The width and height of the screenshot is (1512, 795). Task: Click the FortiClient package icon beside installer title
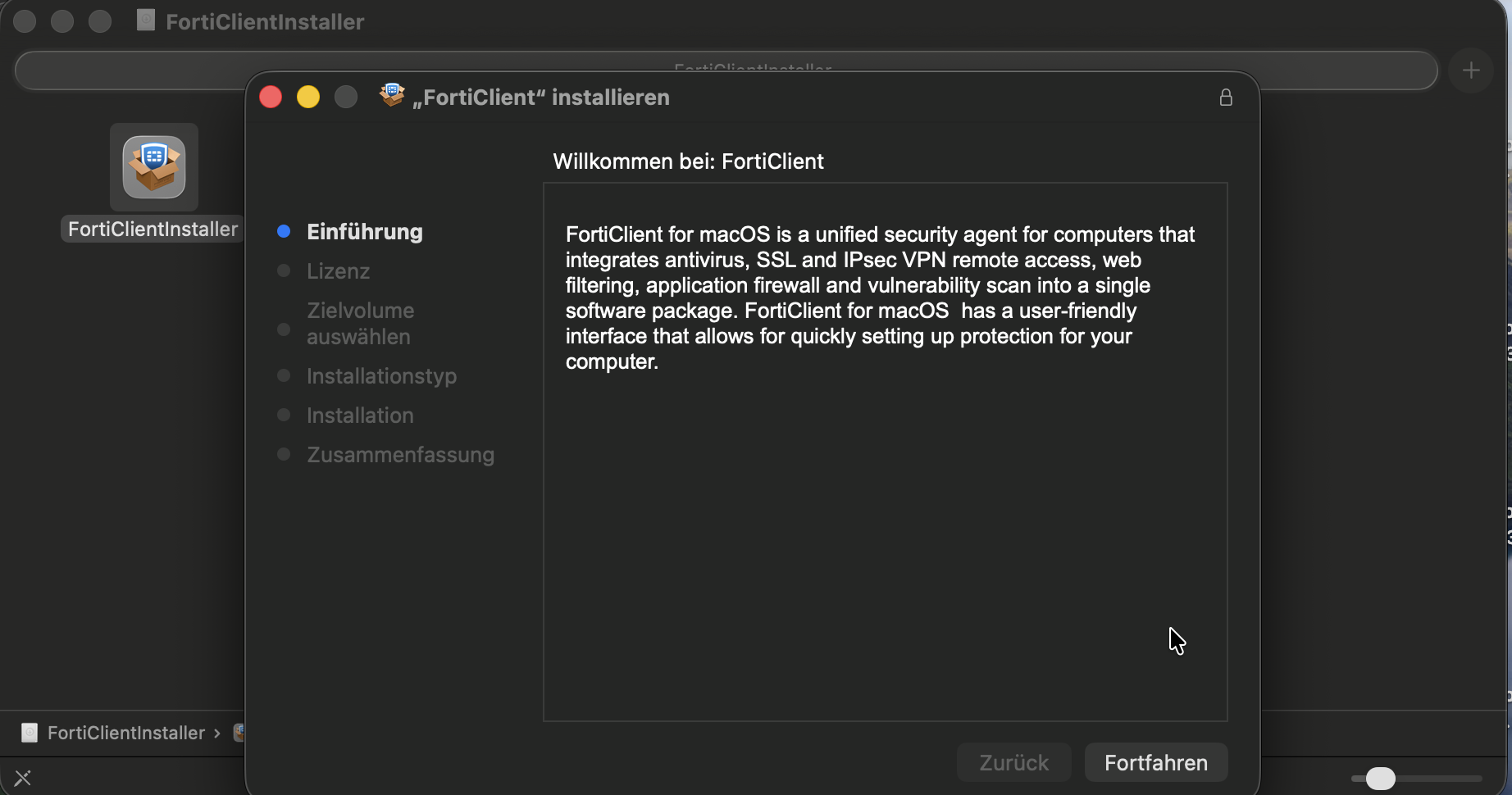(392, 96)
